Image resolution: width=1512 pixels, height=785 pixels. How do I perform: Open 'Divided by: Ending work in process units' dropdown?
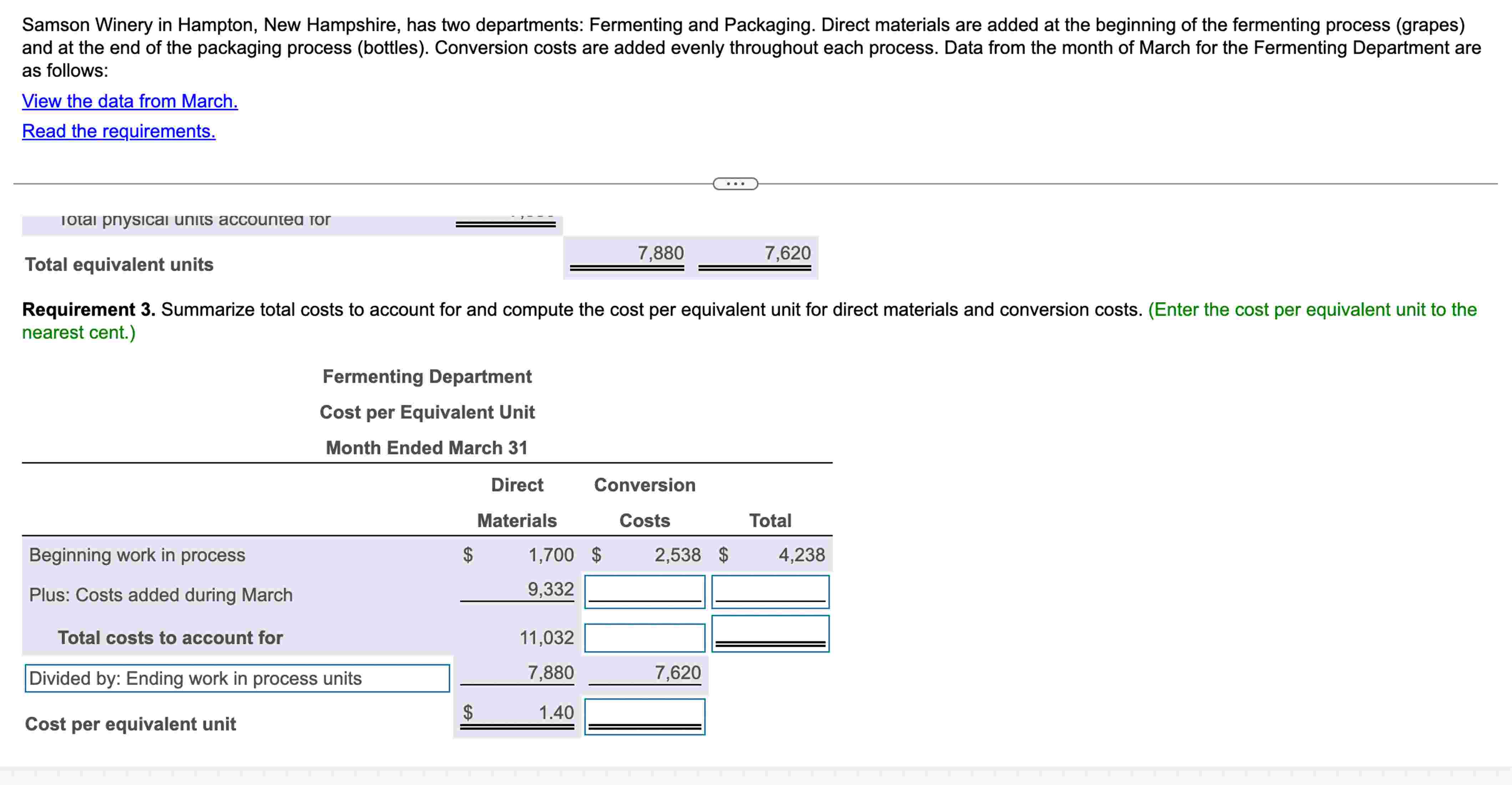(237, 678)
